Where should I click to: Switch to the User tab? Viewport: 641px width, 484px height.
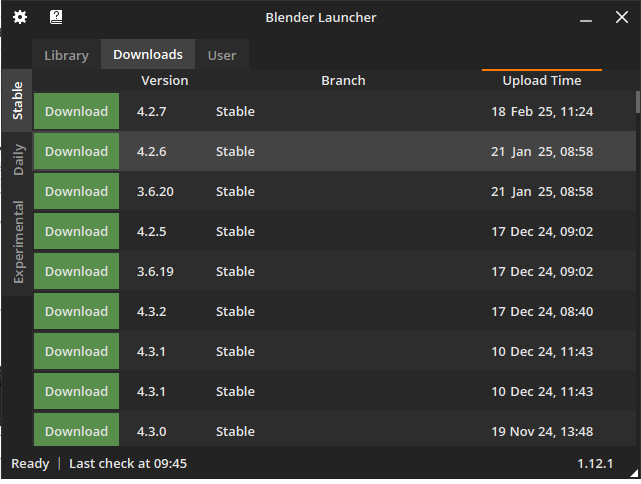pyautogui.click(x=222, y=55)
